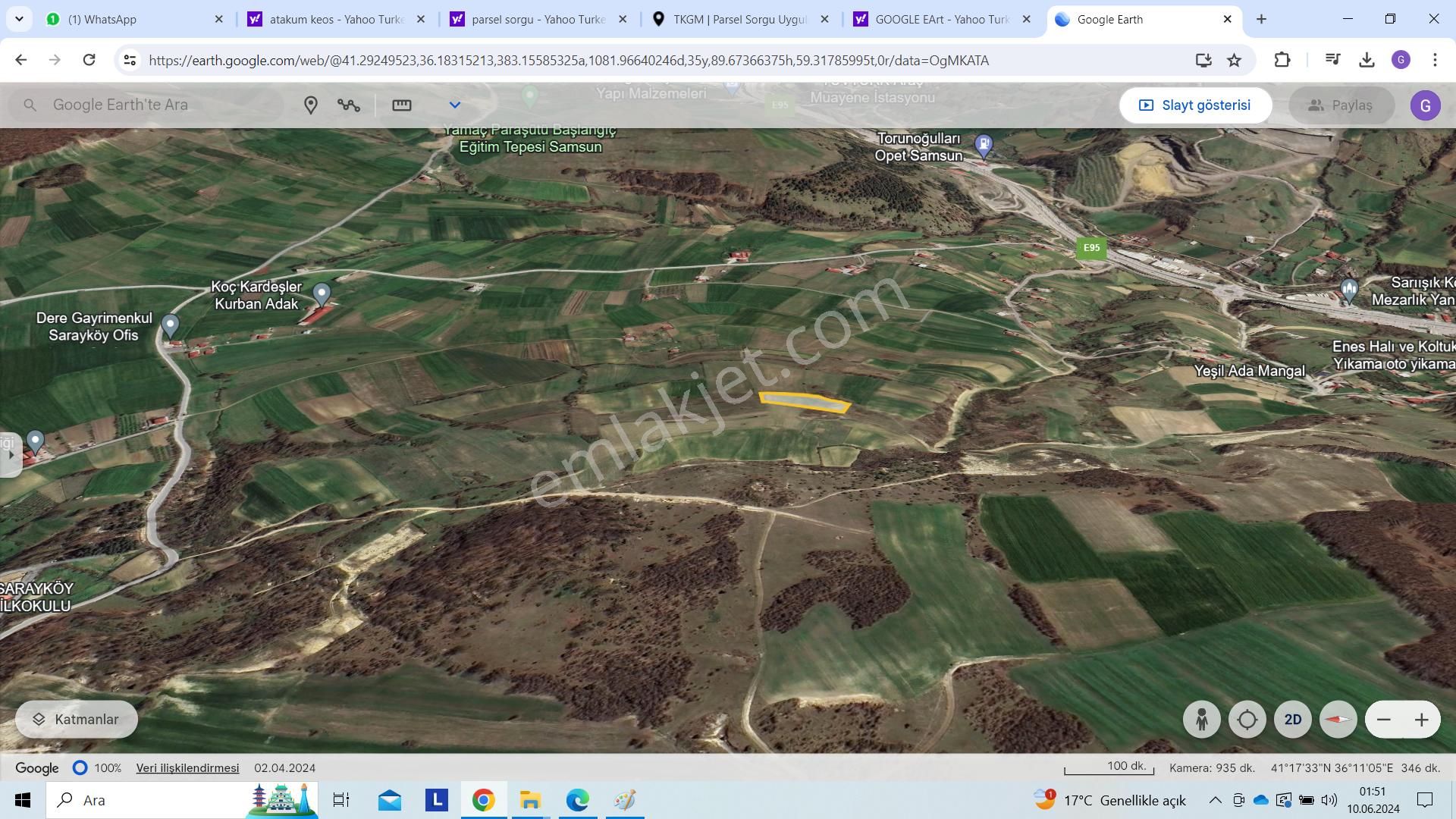Start the Slayt gösterisi presentation
This screenshot has height=819, width=1456.
pyautogui.click(x=1195, y=105)
